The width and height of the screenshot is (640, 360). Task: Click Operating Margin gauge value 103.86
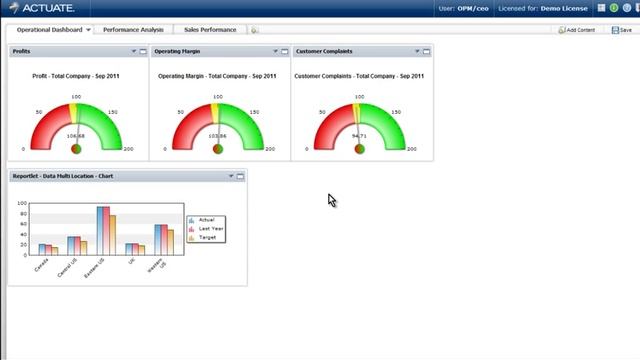click(218, 136)
